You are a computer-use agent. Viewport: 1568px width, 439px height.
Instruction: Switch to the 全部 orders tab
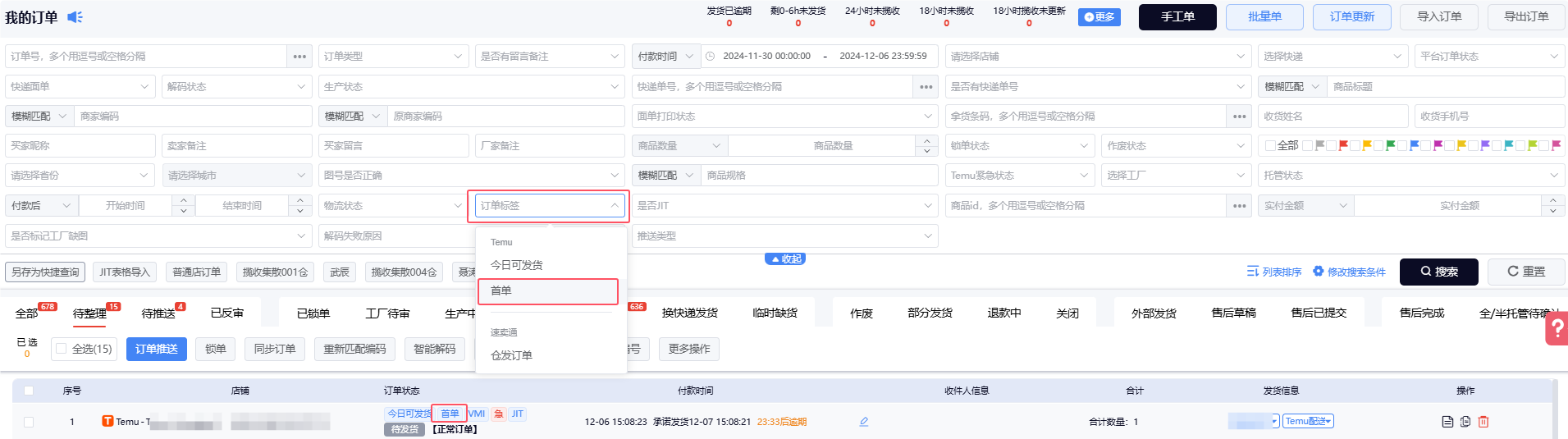[27, 313]
